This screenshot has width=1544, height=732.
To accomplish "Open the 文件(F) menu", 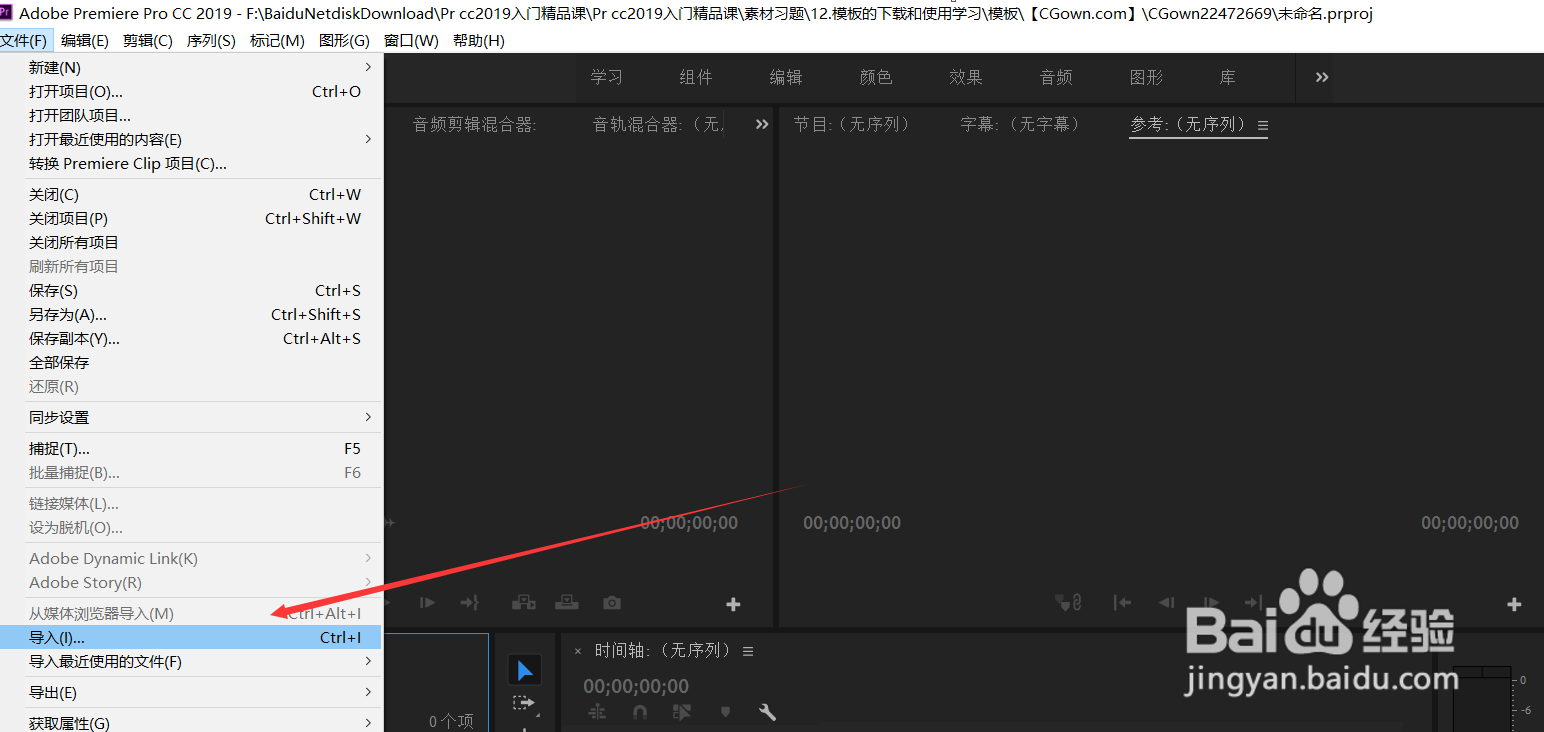I will click(26, 40).
